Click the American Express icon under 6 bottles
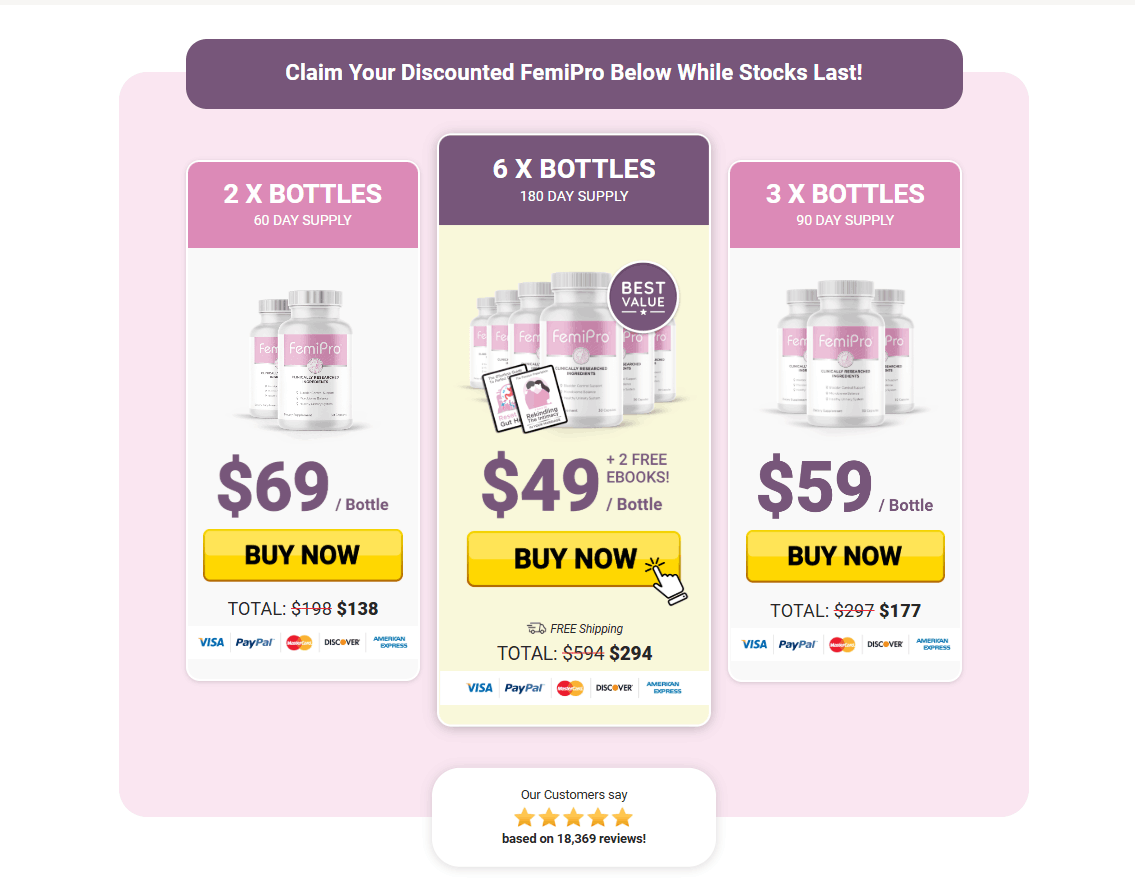The width and height of the screenshot is (1135, 885). click(664, 687)
